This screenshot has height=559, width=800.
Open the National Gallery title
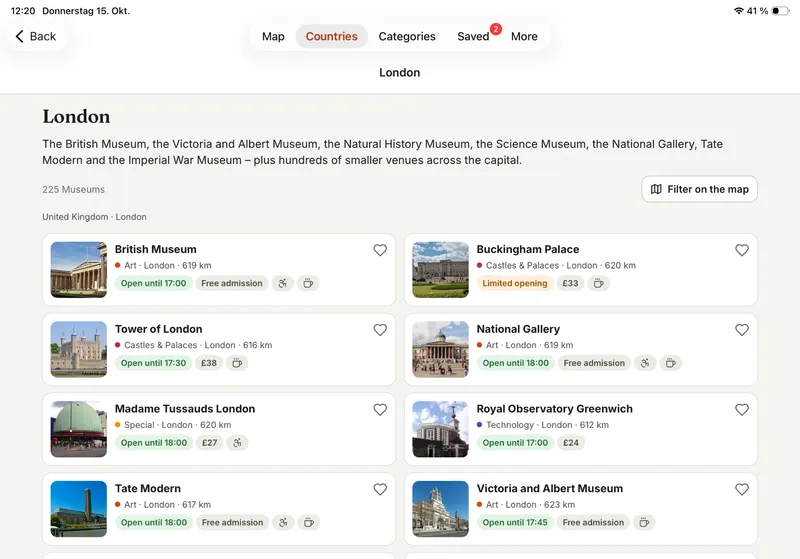518,329
